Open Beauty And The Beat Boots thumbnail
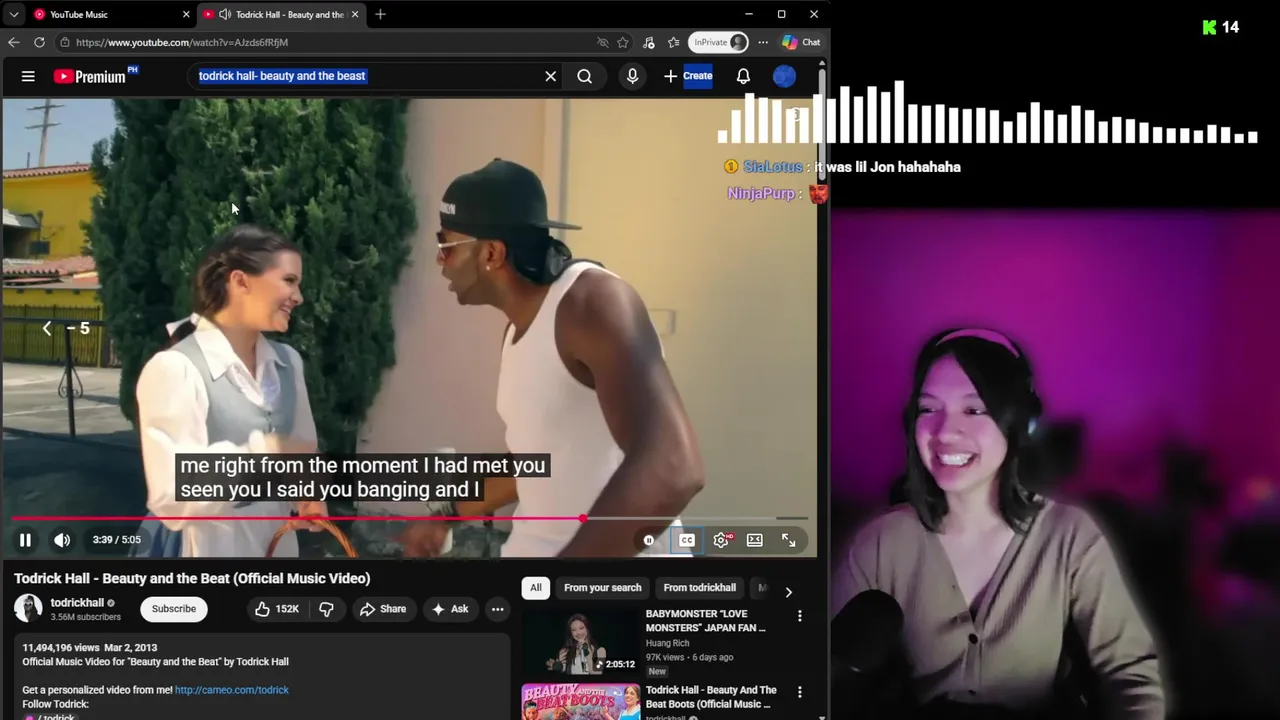 tap(580, 701)
